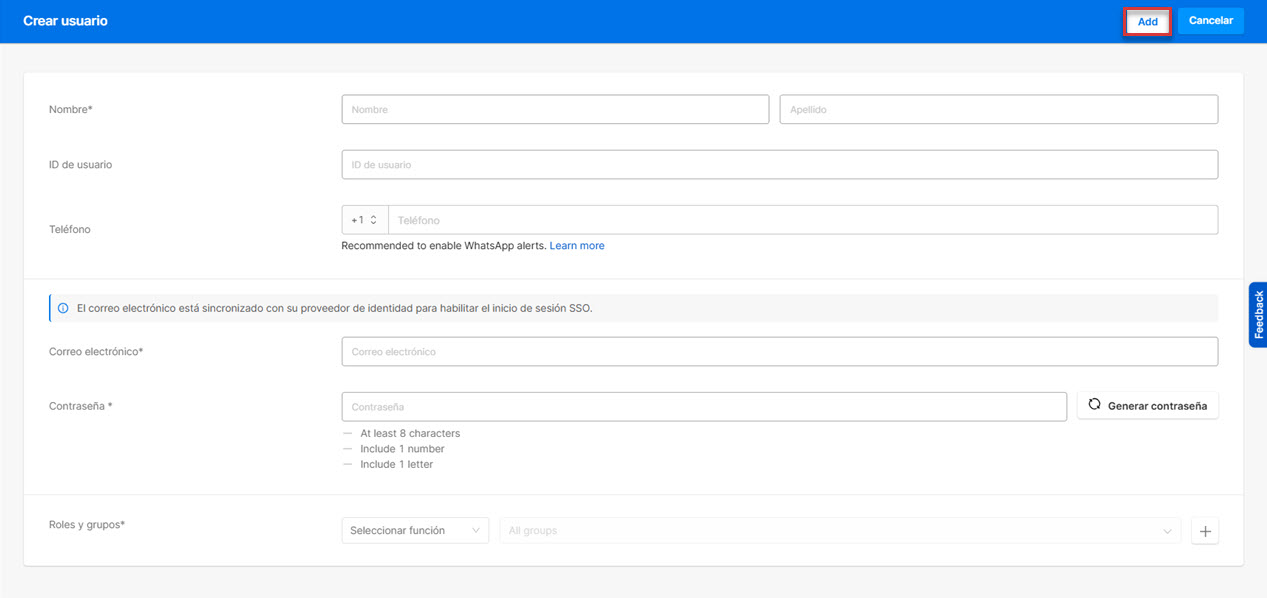Open the +1 country code selector
The image size is (1267, 598).
(x=365, y=220)
